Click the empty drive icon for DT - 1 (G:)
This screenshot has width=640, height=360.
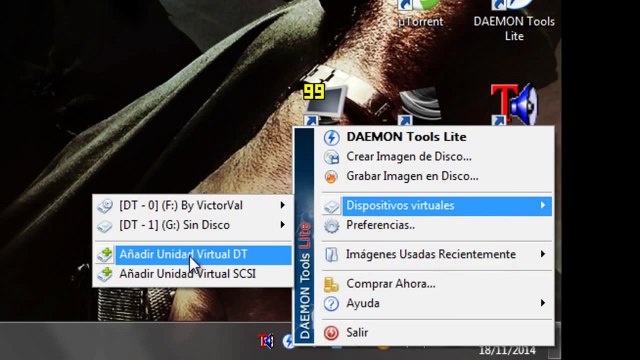[x=105, y=226]
